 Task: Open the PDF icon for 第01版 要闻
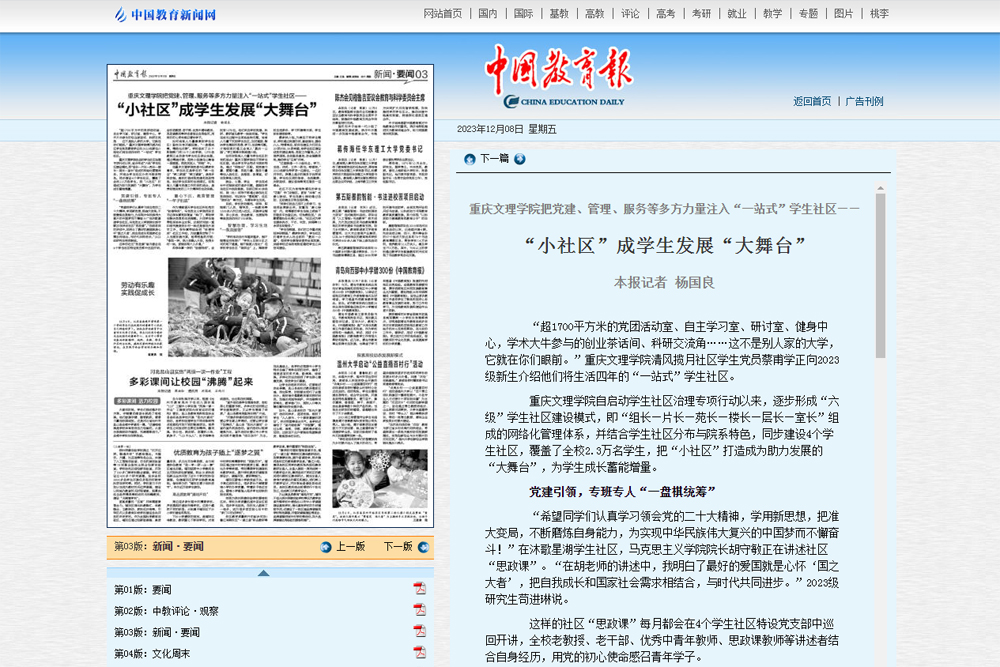pyautogui.click(x=420, y=589)
